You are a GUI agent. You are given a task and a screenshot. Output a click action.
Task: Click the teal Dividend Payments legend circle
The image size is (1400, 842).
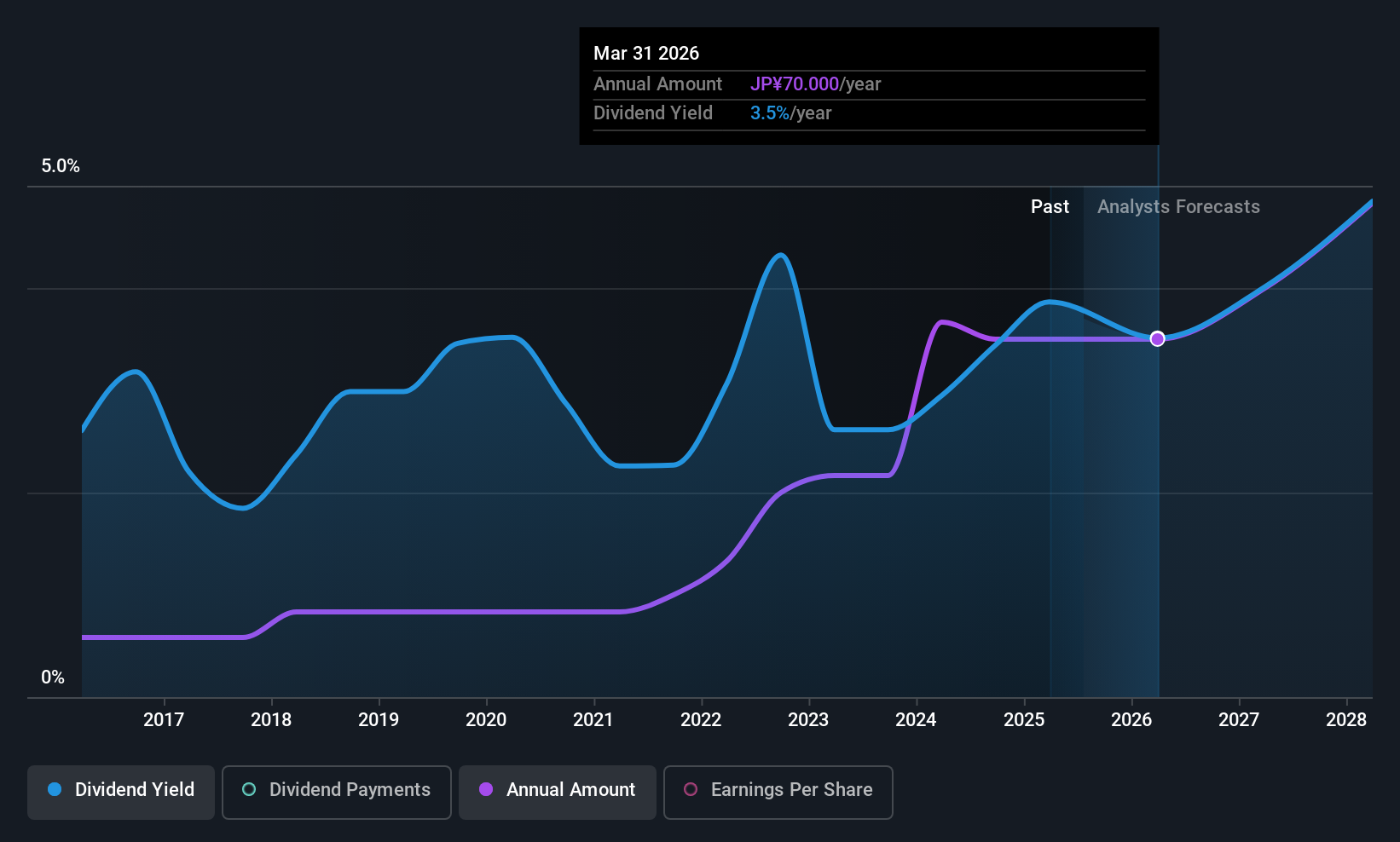(249, 790)
